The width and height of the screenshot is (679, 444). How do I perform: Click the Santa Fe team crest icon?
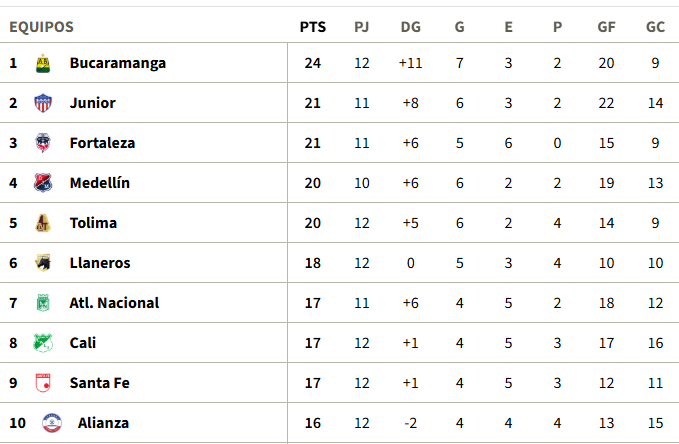[x=43, y=383]
